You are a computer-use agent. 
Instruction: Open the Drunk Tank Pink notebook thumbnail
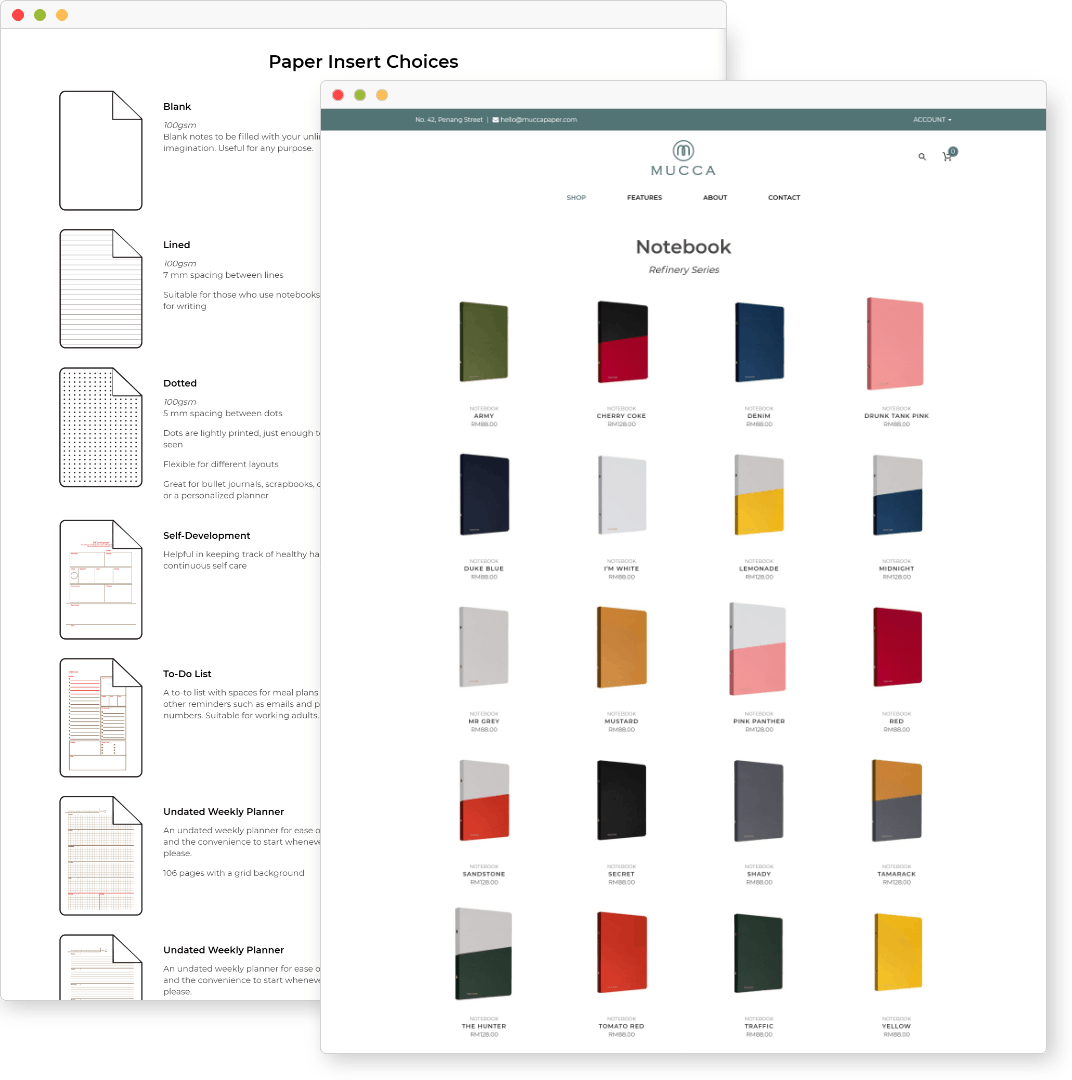point(895,343)
